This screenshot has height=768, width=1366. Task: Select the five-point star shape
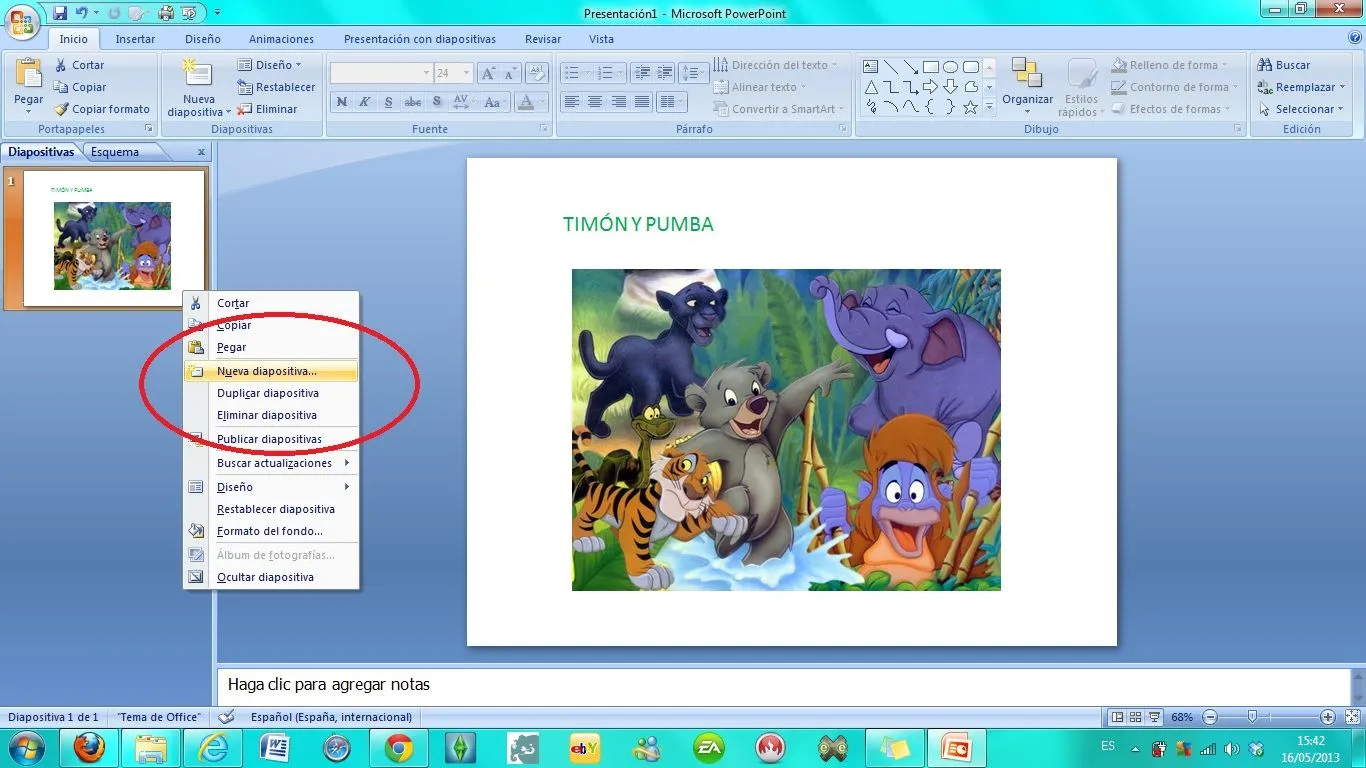(x=970, y=107)
